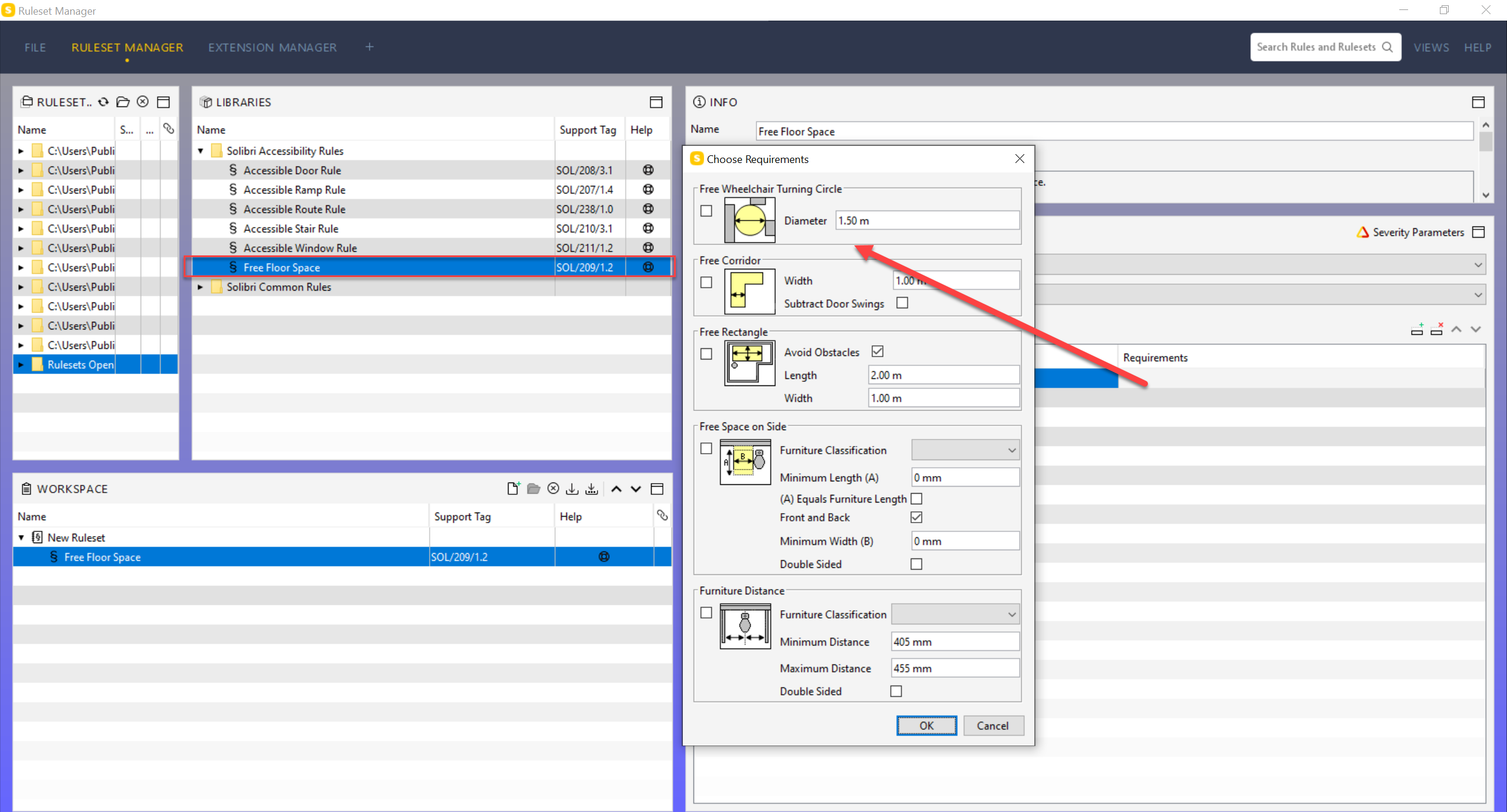Open Severity Parameters
The height and width of the screenshot is (812, 1507).
click(x=1410, y=232)
